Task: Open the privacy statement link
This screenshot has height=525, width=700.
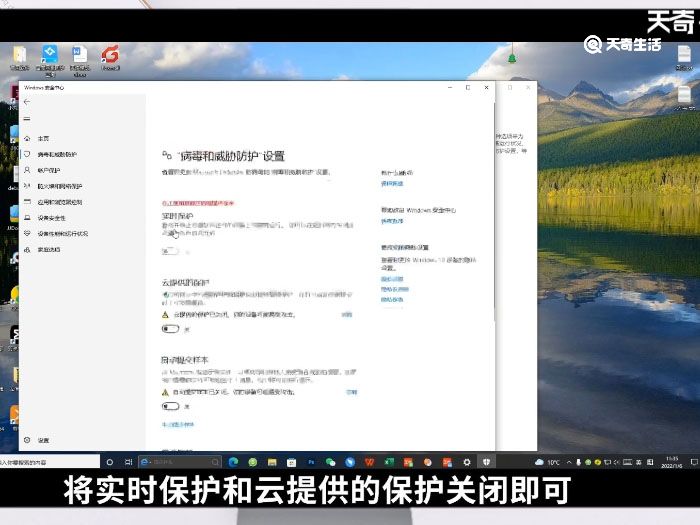Action: click(392, 300)
